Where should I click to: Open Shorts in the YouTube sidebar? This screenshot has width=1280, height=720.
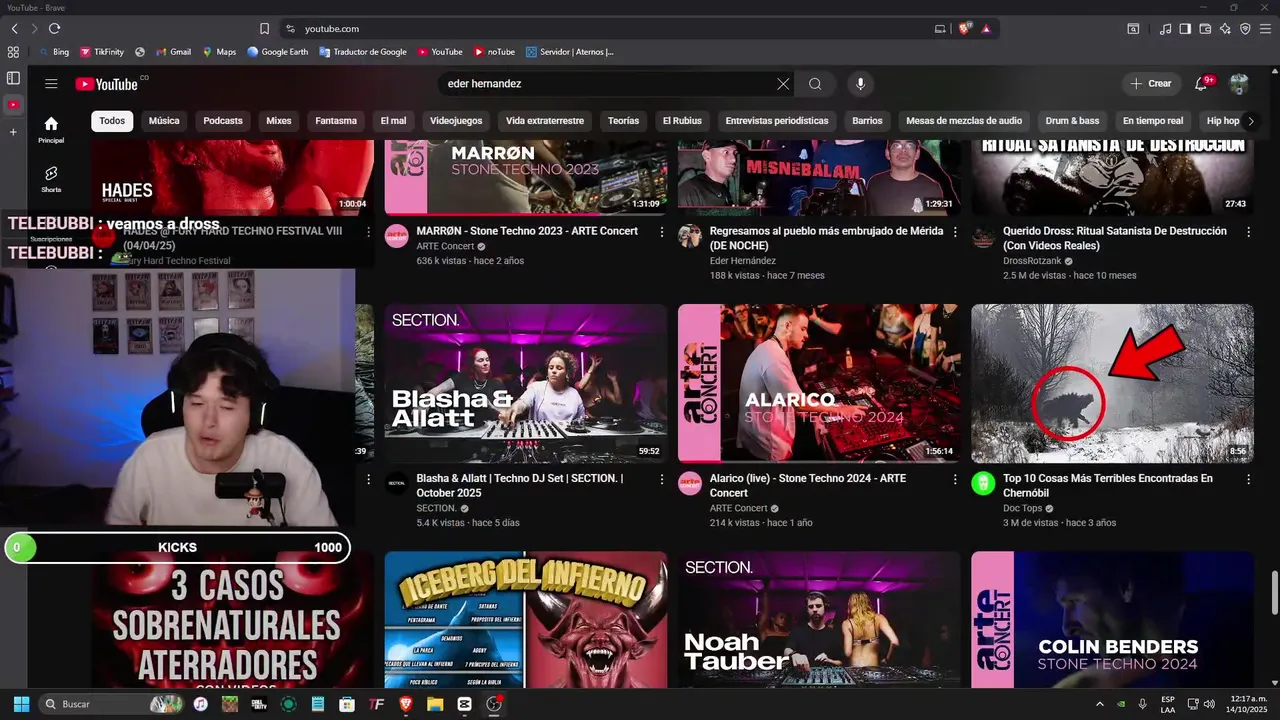click(x=51, y=179)
